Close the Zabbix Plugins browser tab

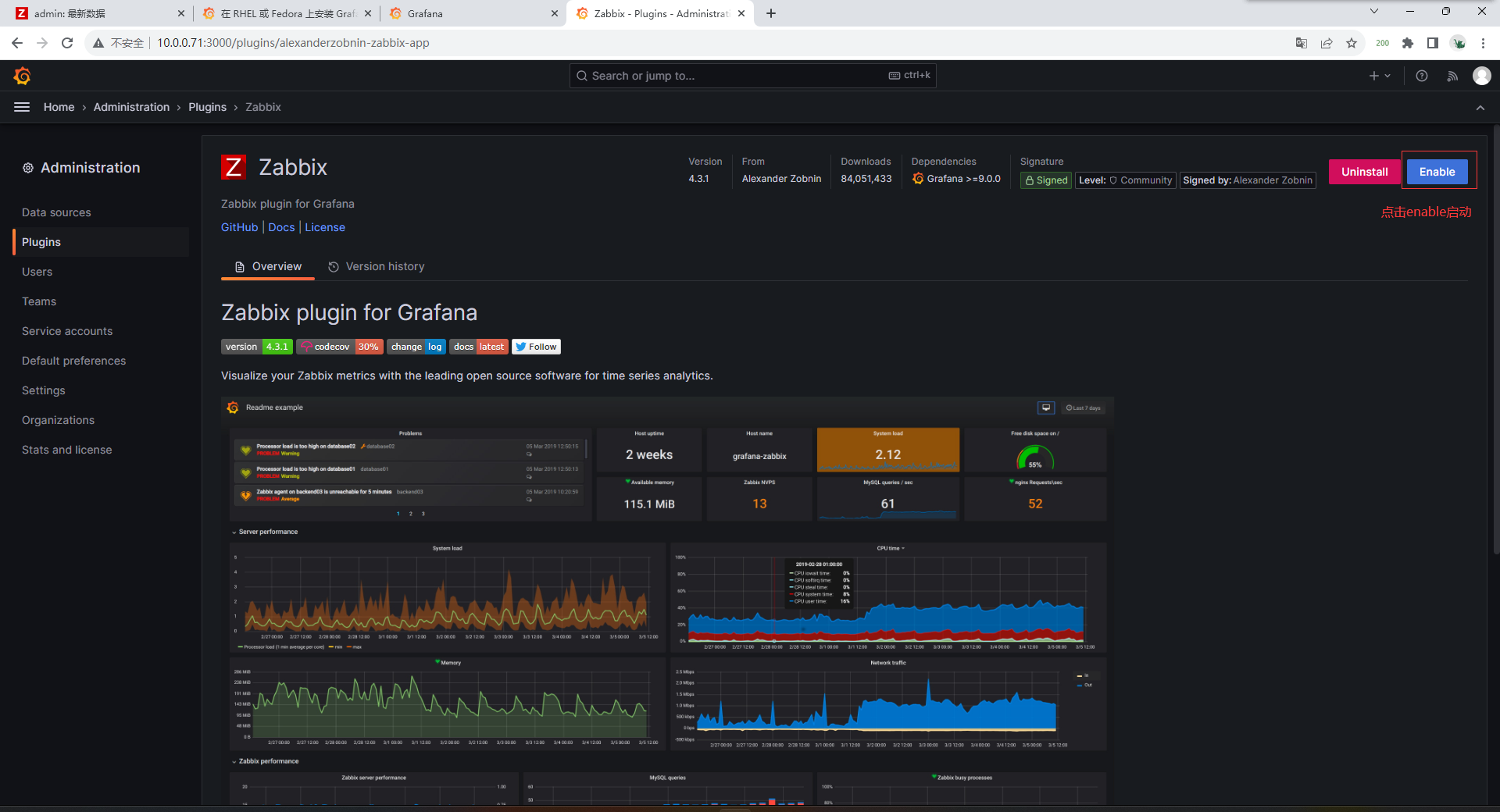click(741, 13)
